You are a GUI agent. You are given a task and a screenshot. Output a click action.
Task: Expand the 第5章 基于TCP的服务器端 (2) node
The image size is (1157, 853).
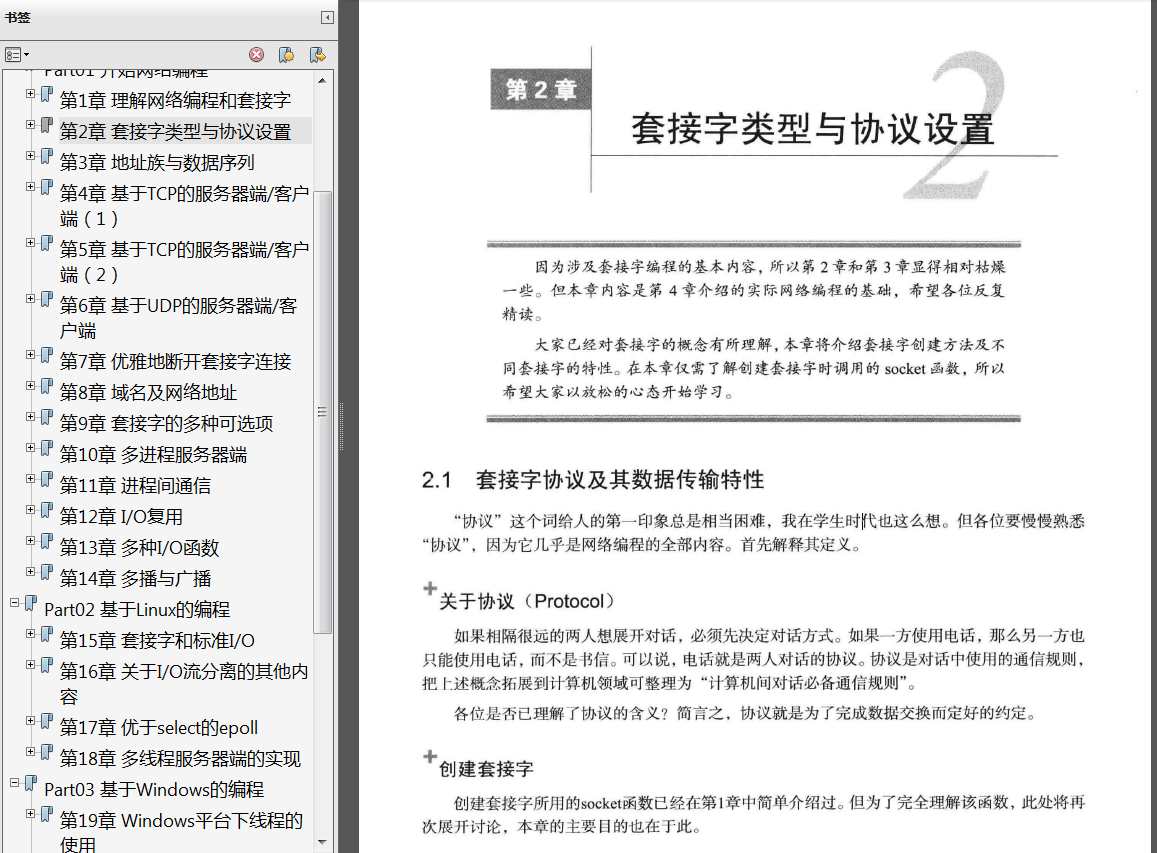[x=30, y=243]
